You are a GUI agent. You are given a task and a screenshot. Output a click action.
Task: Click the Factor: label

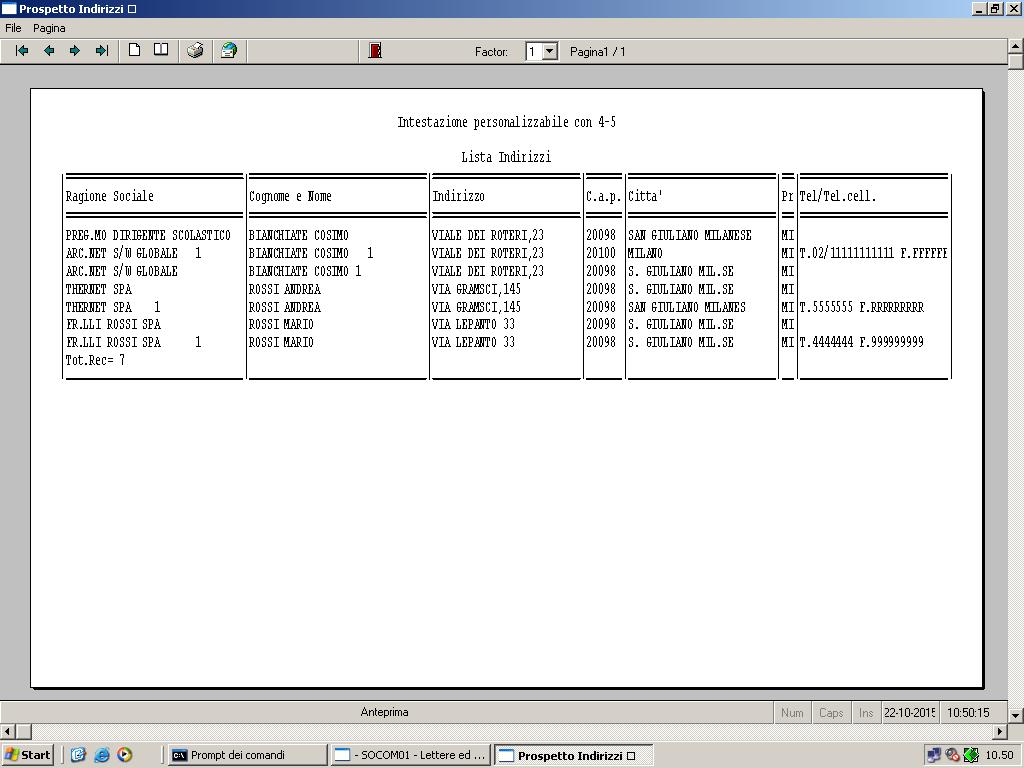tap(491, 52)
